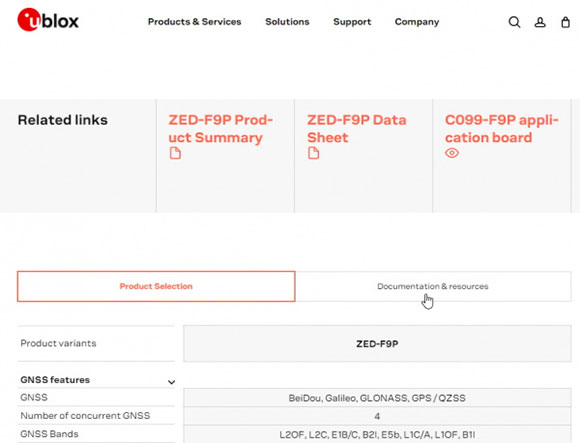Viewport: 580px width, 443px height.
Task: Open the ZED-F9P Data Sheet link
Action: (x=357, y=129)
